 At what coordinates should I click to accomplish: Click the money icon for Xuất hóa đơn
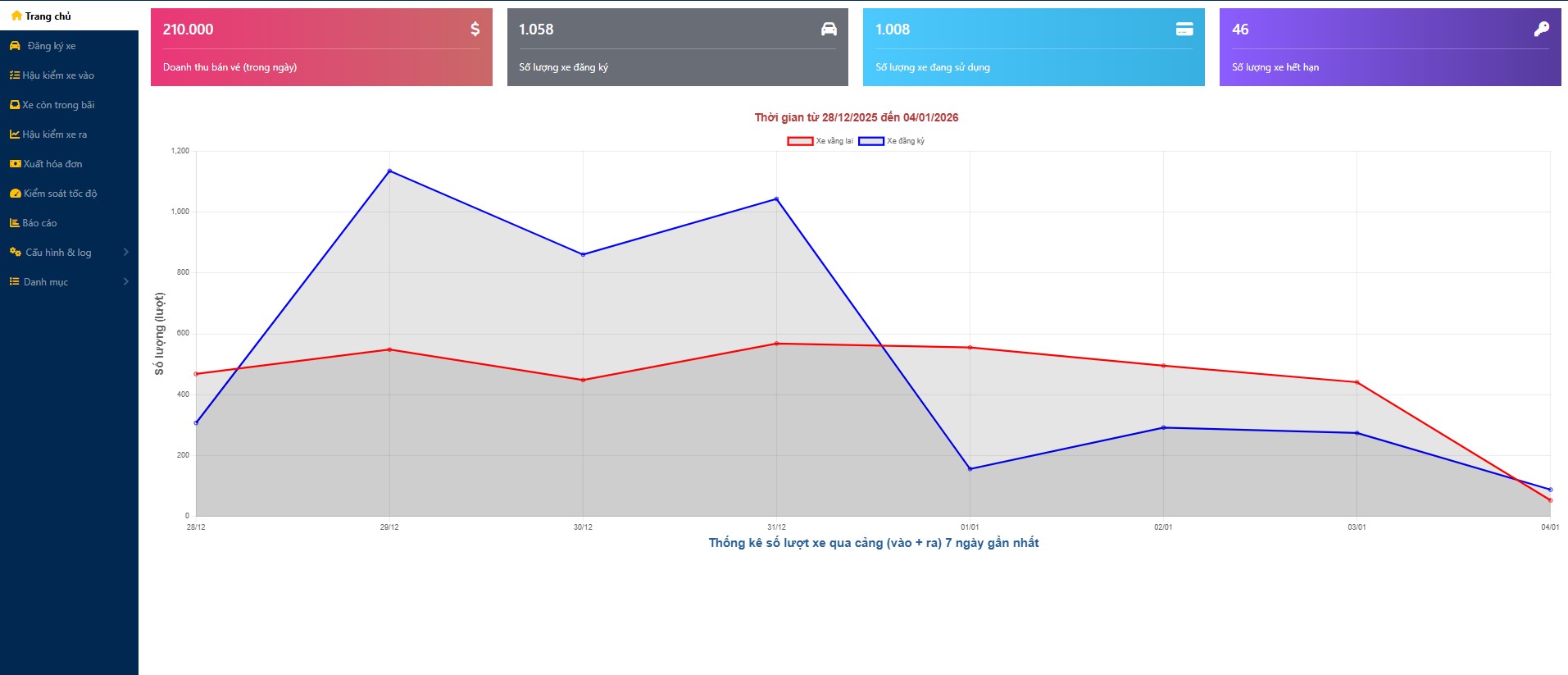click(15, 164)
